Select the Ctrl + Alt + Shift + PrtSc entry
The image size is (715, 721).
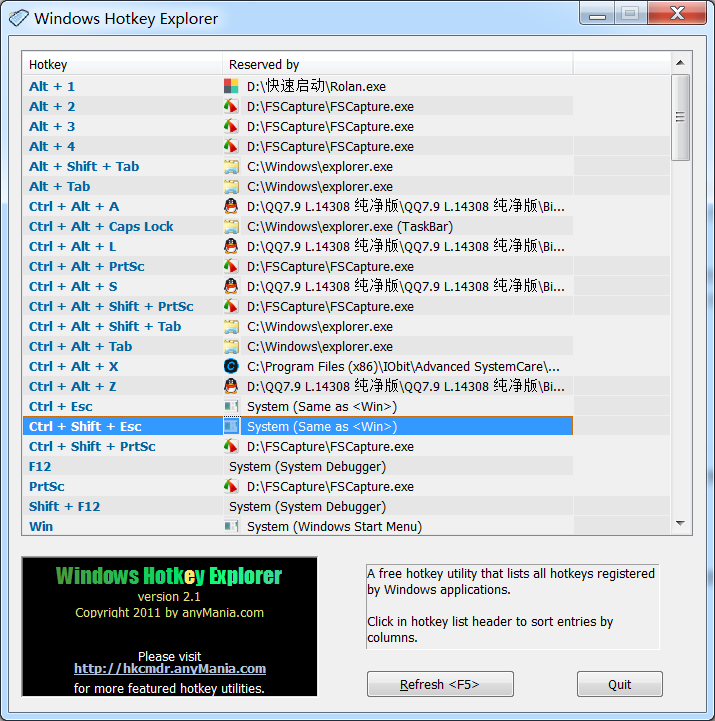pos(298,306)
